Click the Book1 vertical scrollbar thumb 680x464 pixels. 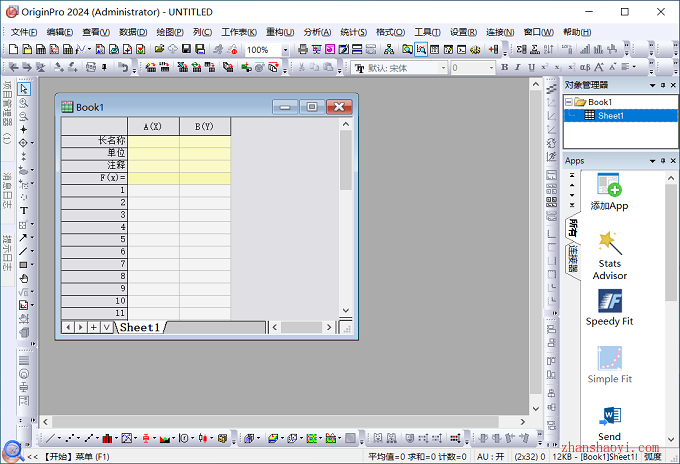(346, 160)
